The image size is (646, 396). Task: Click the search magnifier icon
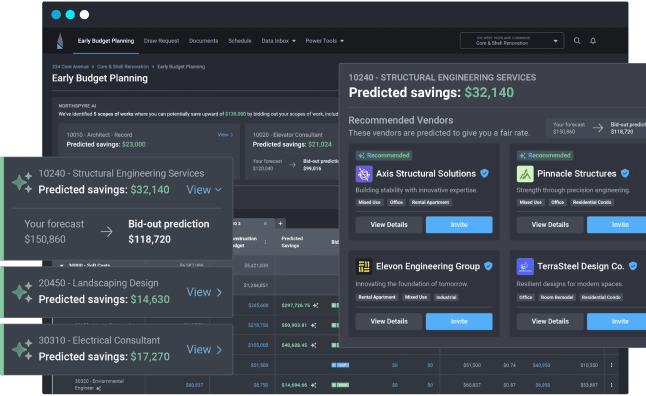577,41
